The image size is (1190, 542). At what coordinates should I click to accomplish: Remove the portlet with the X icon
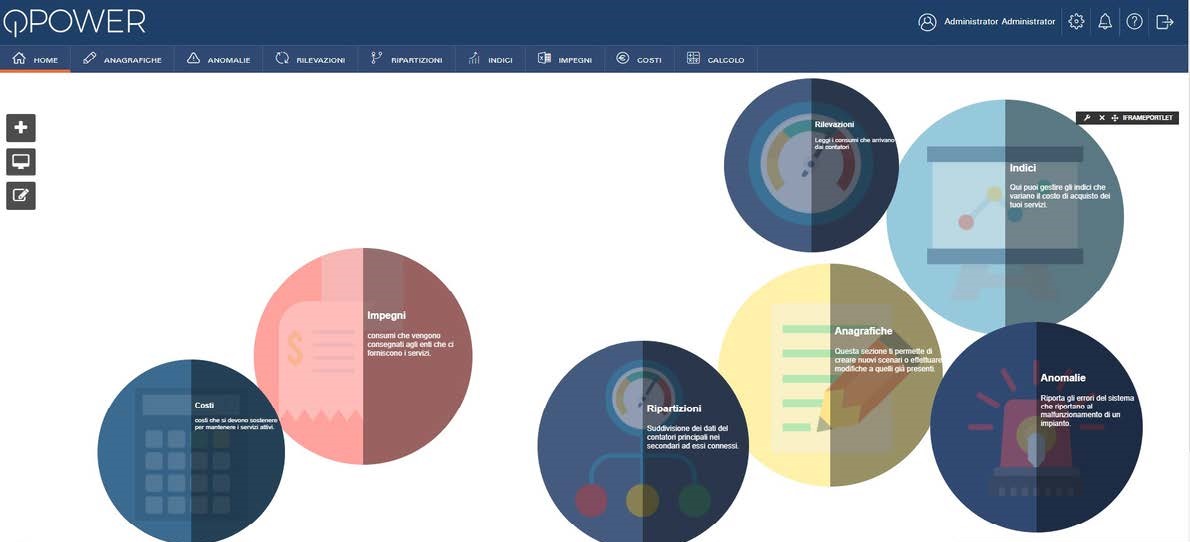[x=1101, y=118]
